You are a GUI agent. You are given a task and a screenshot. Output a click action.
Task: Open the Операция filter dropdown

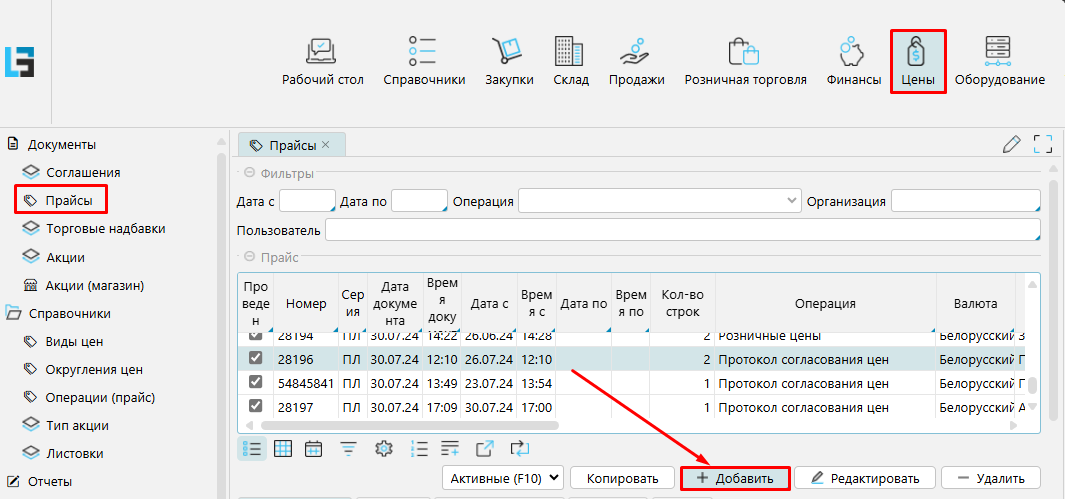point(660,201)
